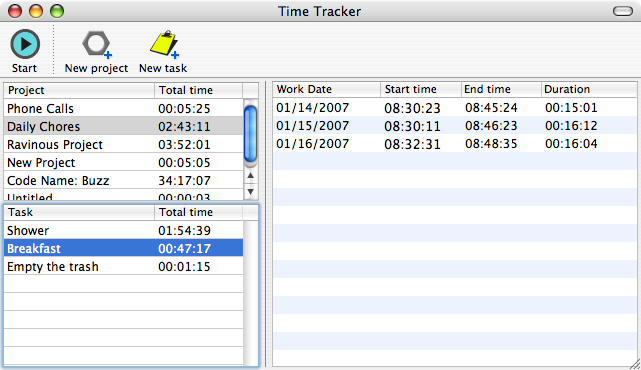
Task: Click duration 00:15:01
Action: click(571, 108)
